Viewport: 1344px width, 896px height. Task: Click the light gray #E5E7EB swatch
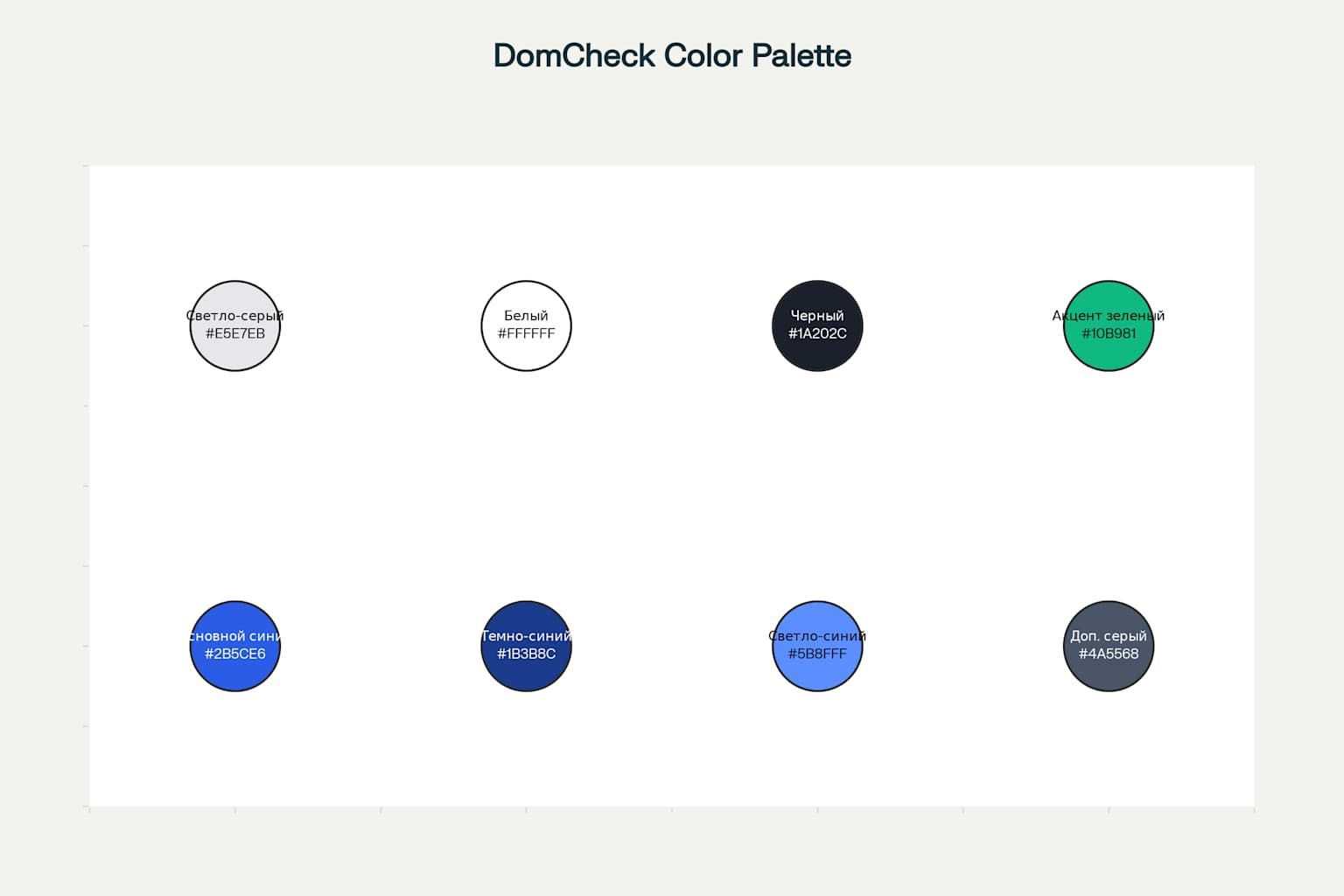click(234, 325)
